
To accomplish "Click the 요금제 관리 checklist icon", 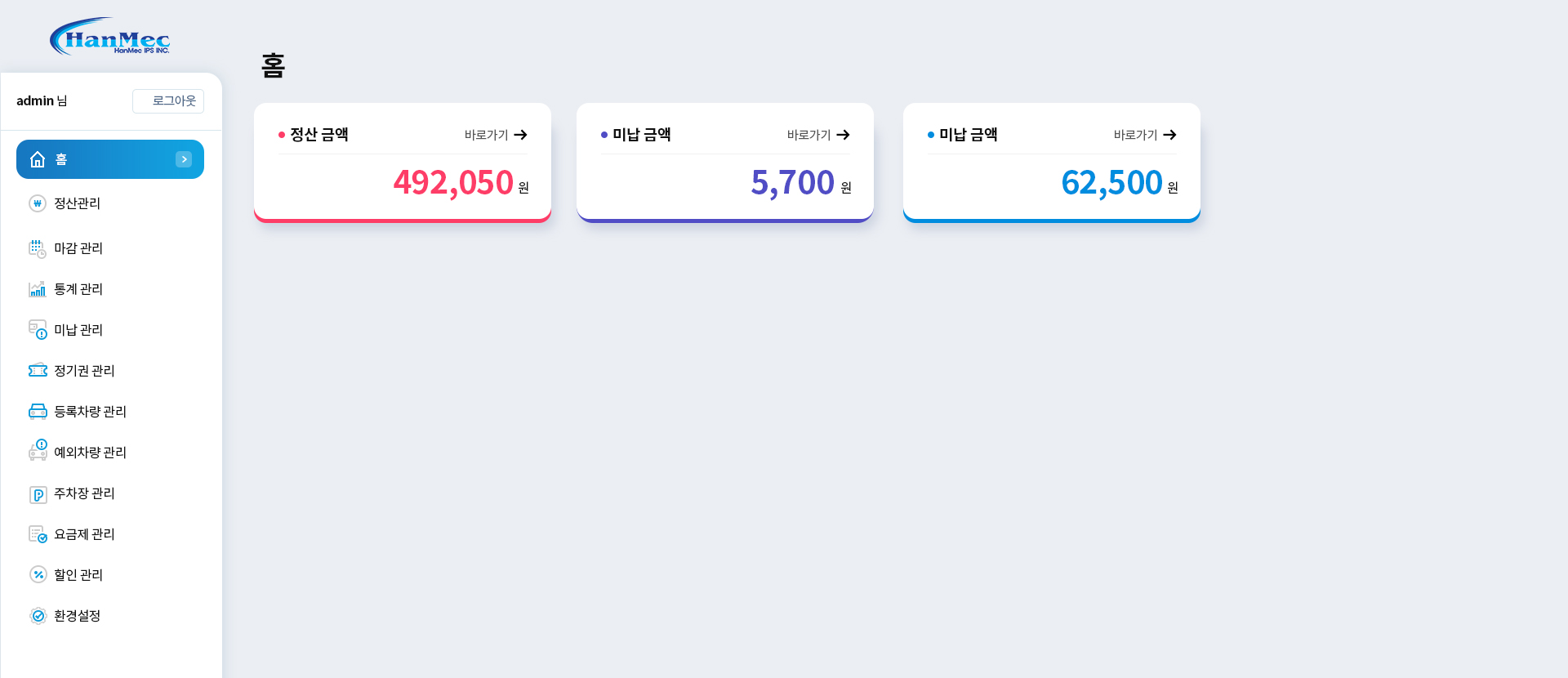I will click(x=38, y=534).
